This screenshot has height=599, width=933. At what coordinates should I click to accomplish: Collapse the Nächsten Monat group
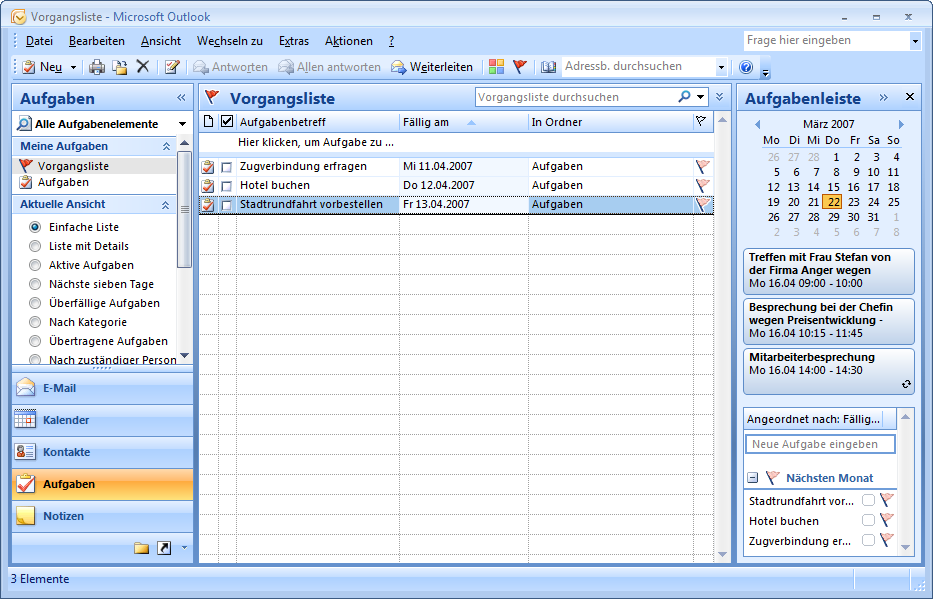click(x=753, y=478)
